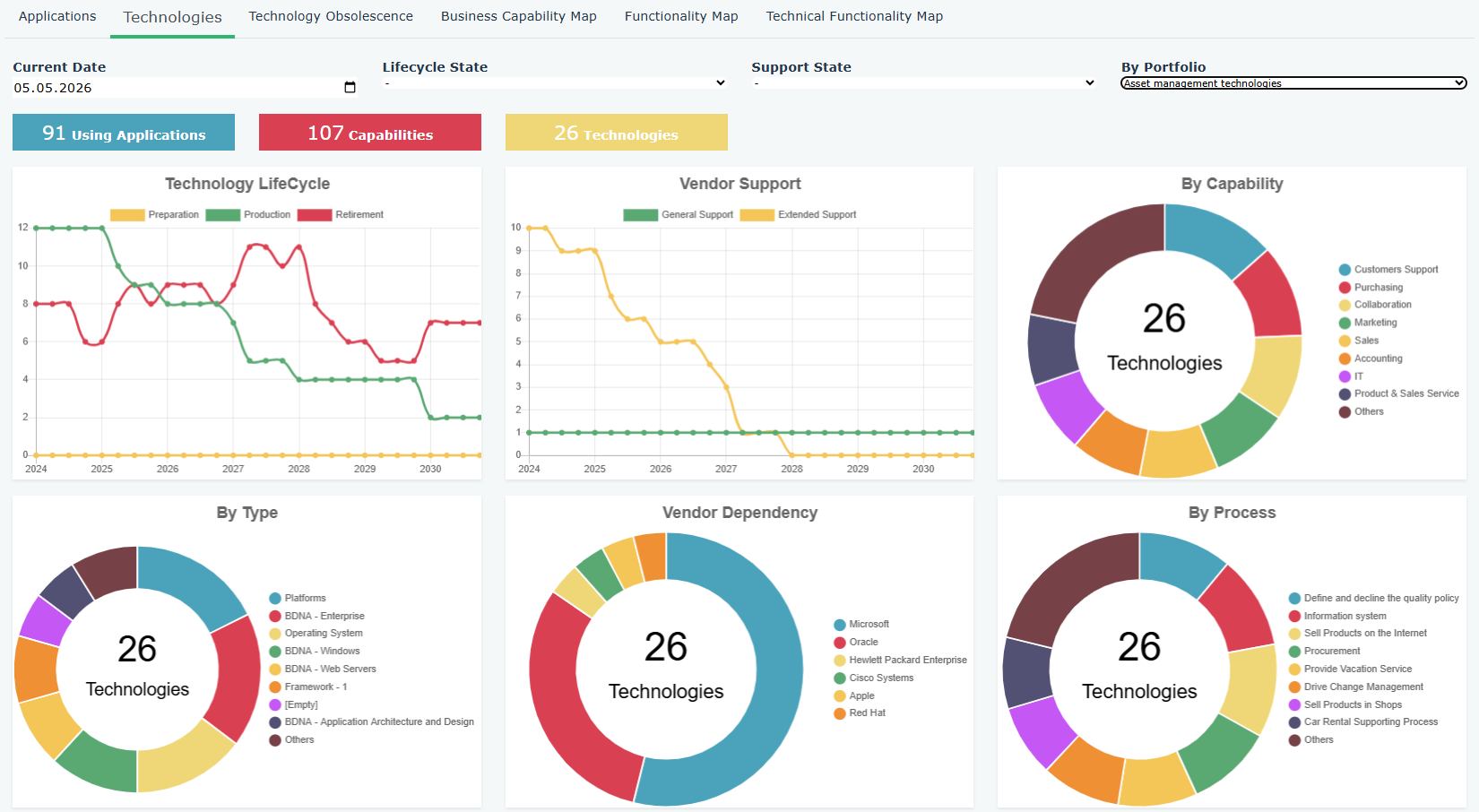
Task: Go to the Functionality Map tab
Action: pyautogui.click(x=681, y=16)
